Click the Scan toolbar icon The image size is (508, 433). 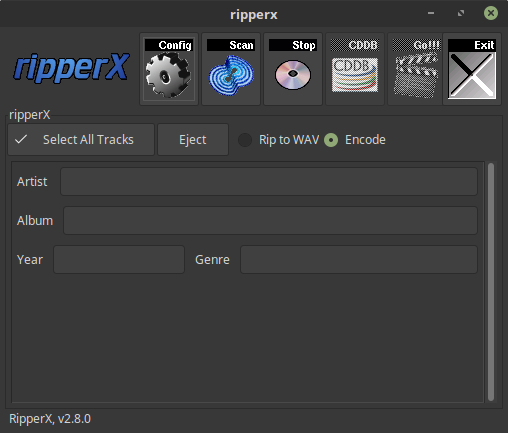tap(231, 69)
